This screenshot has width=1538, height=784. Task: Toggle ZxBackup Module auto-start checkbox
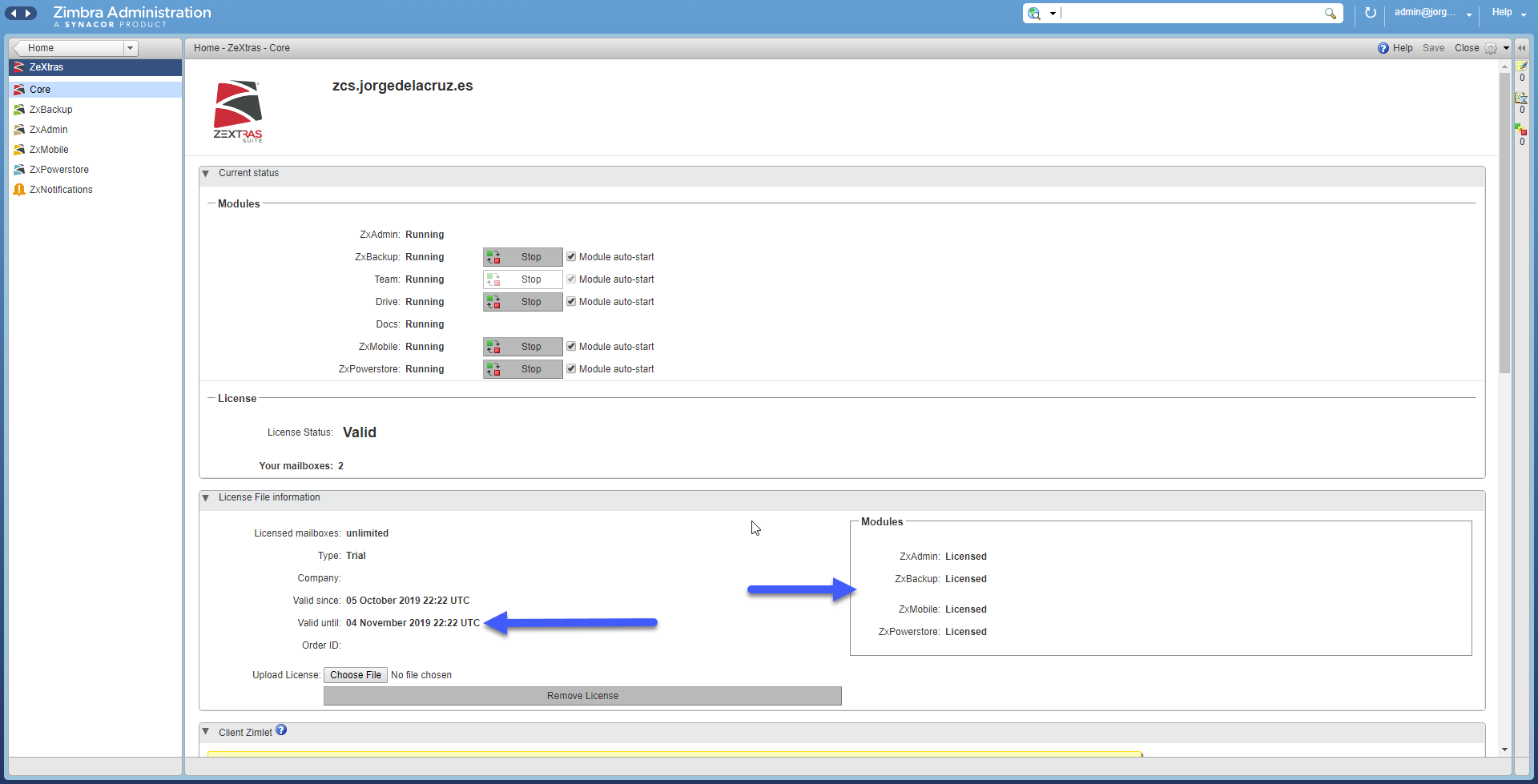click(571, 257)
